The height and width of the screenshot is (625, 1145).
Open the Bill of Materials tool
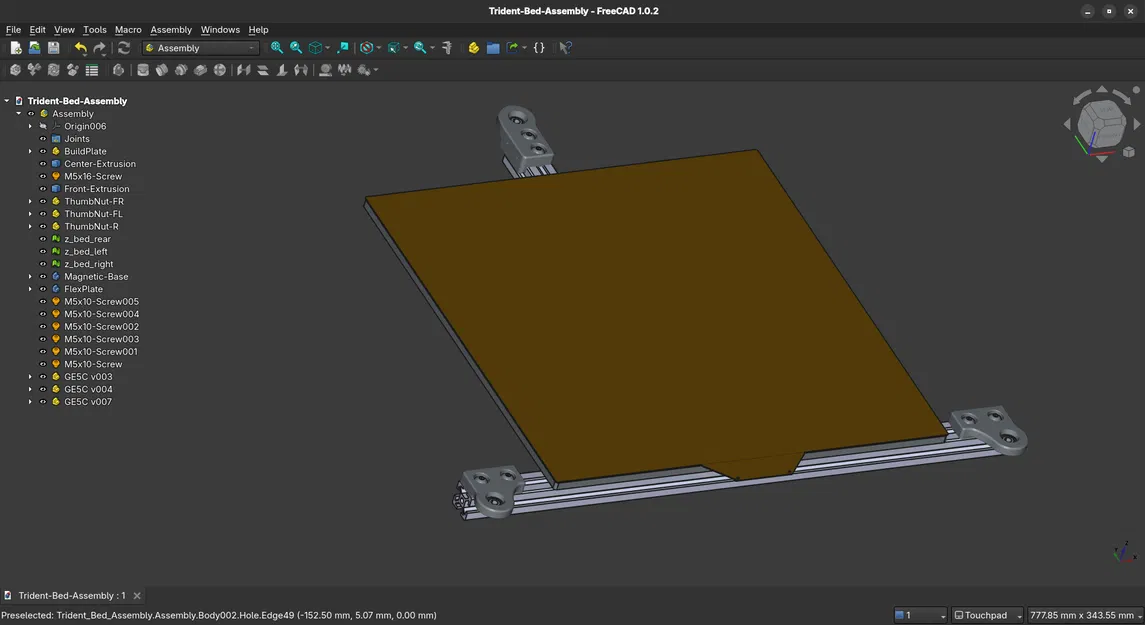90,69
